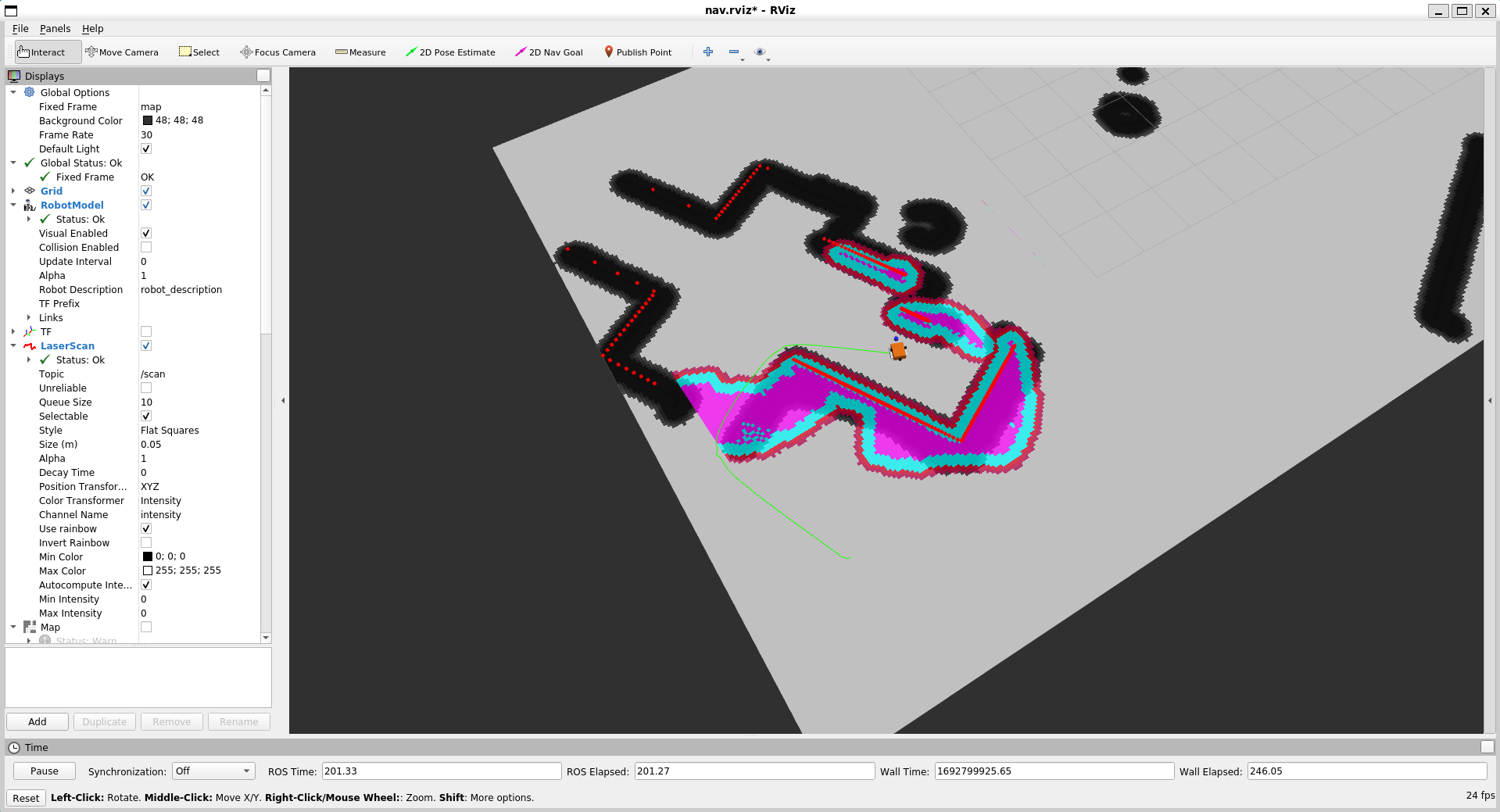Toggle the Default Light checkbox

146,148
